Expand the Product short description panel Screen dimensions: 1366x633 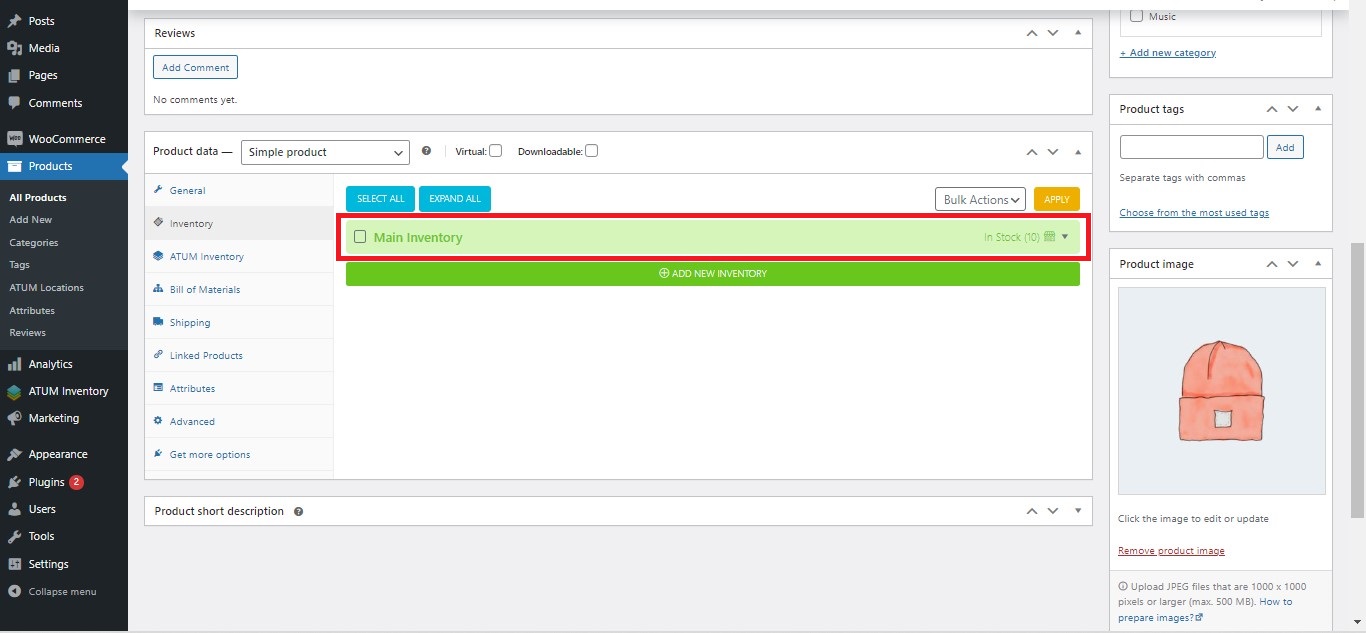(1078, 511)
